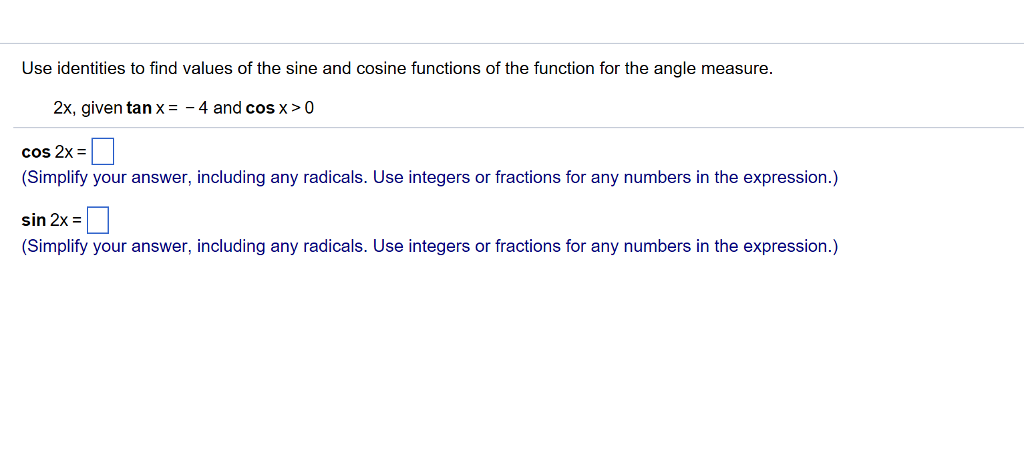The image size is (1024, 457).
Task: Select the "cos 2x =" label
Action: [54, 152]
